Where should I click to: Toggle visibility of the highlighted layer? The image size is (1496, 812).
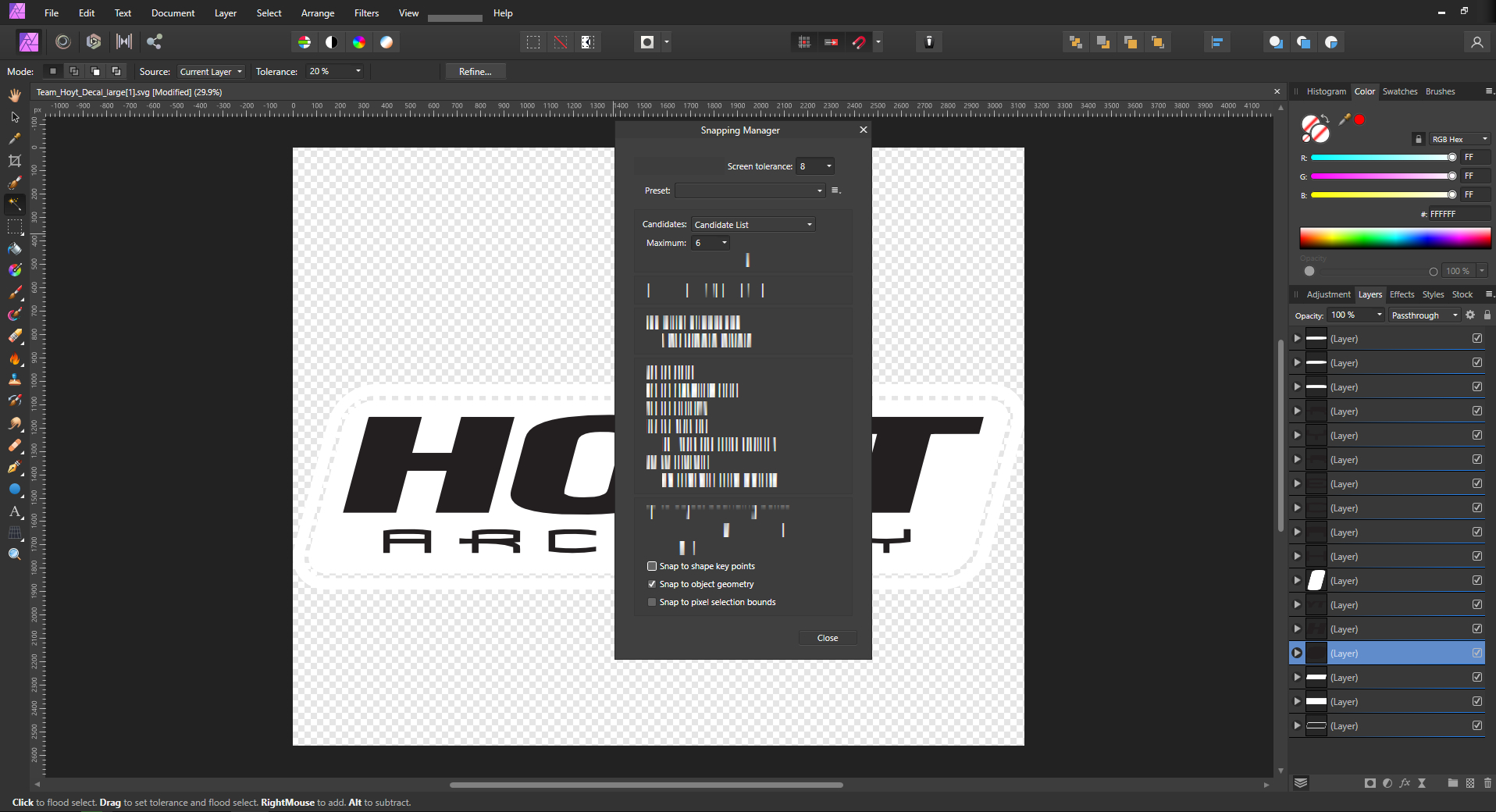1477,653
